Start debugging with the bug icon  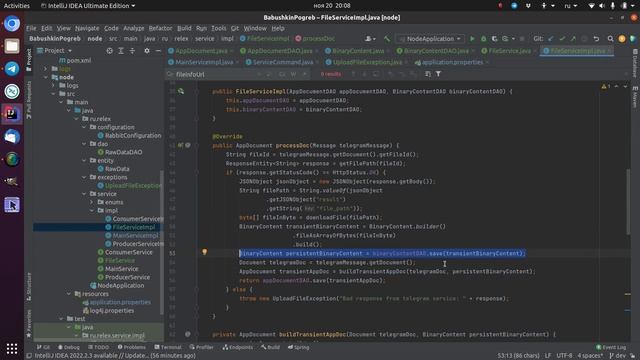483,39
